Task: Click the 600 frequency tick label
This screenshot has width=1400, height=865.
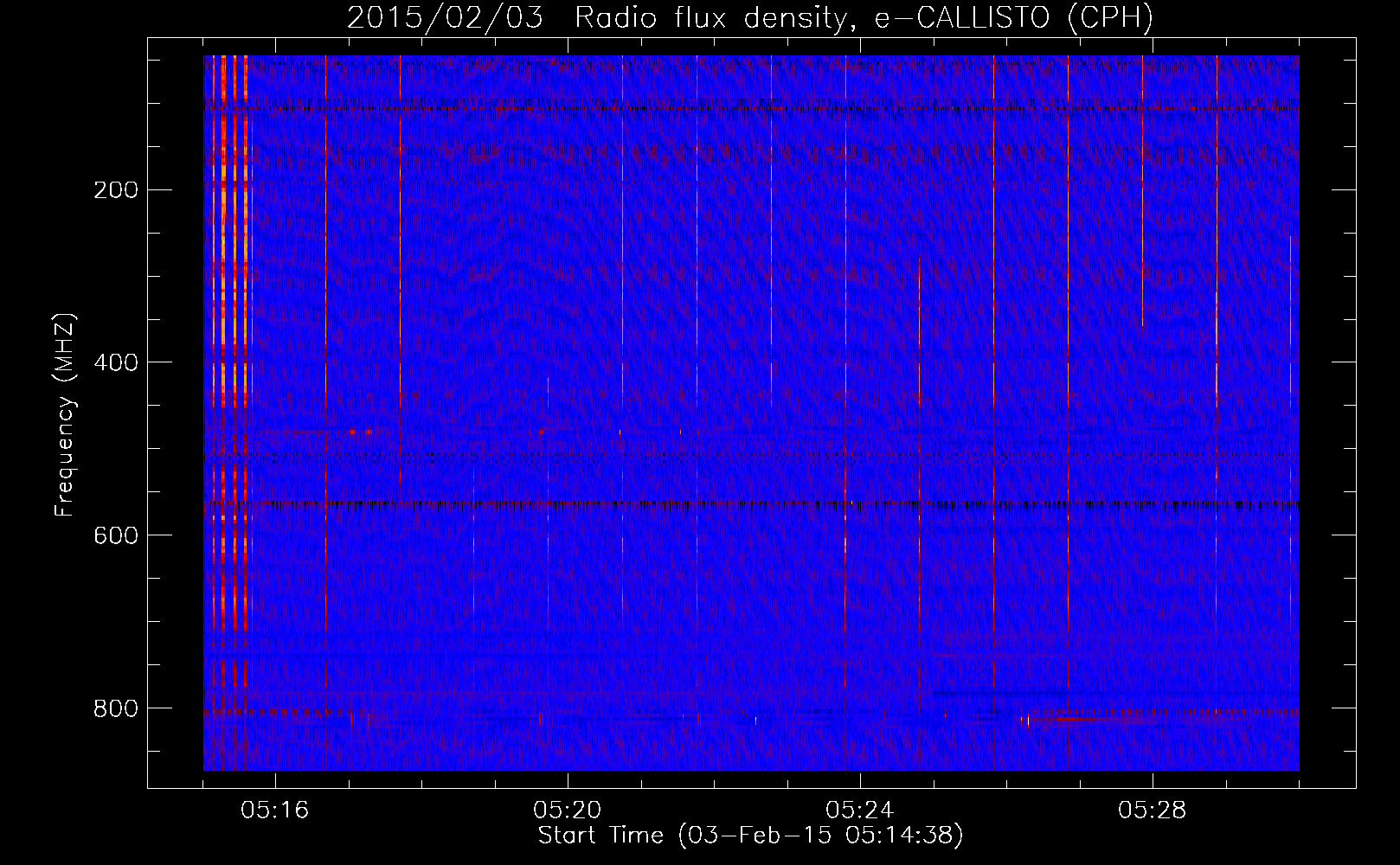Action: 115,535
